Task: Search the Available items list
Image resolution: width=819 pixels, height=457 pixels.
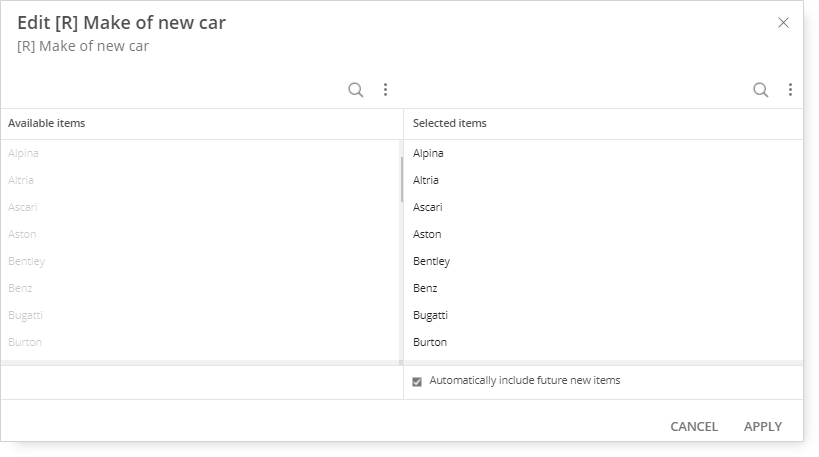Action: click(356, 90)
